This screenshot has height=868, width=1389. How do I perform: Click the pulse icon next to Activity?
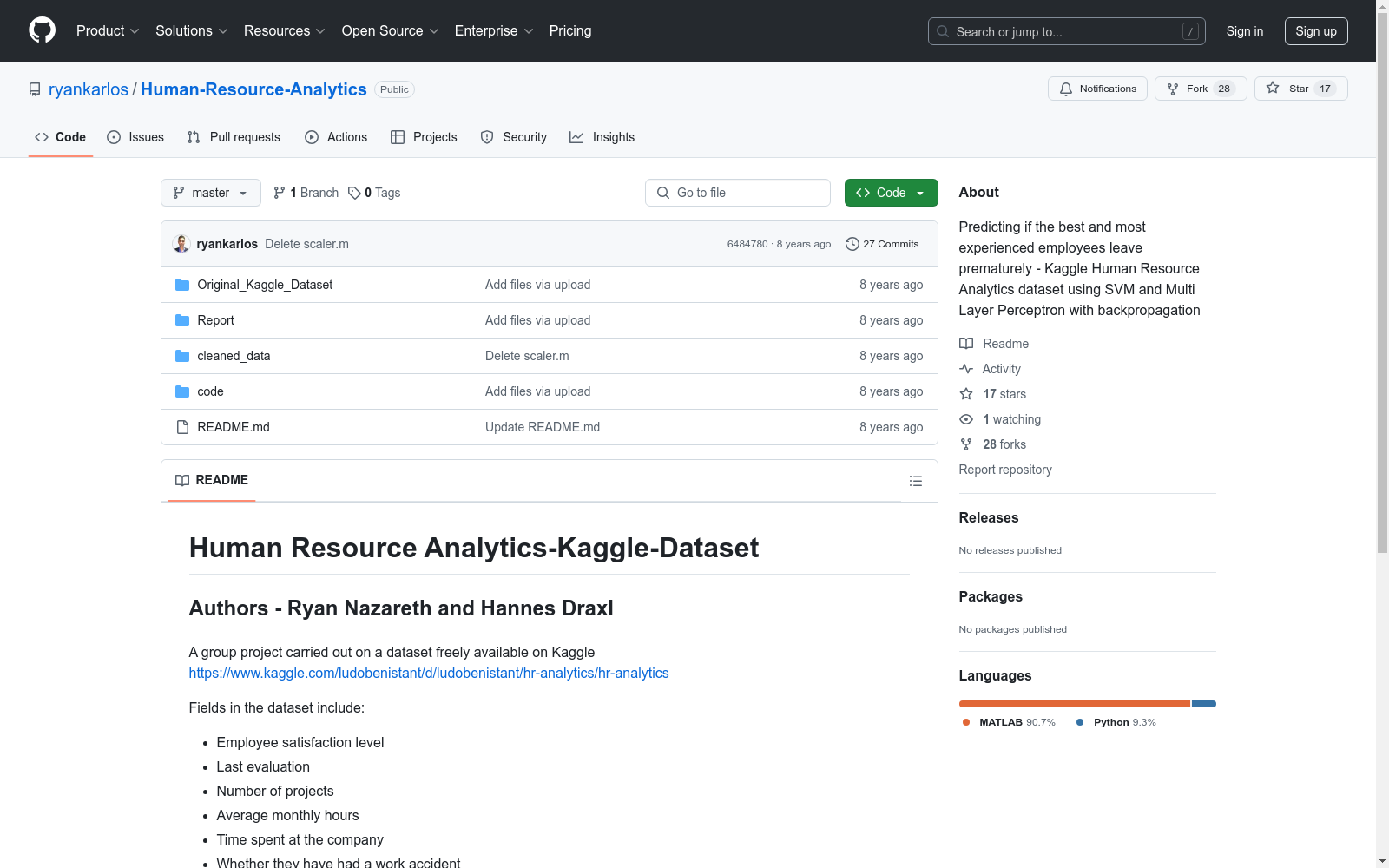966,369
